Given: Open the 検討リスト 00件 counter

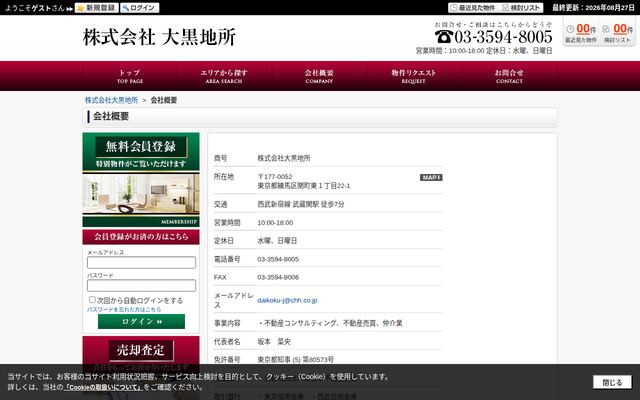Looking at the screenshot, I should [618, 33].
